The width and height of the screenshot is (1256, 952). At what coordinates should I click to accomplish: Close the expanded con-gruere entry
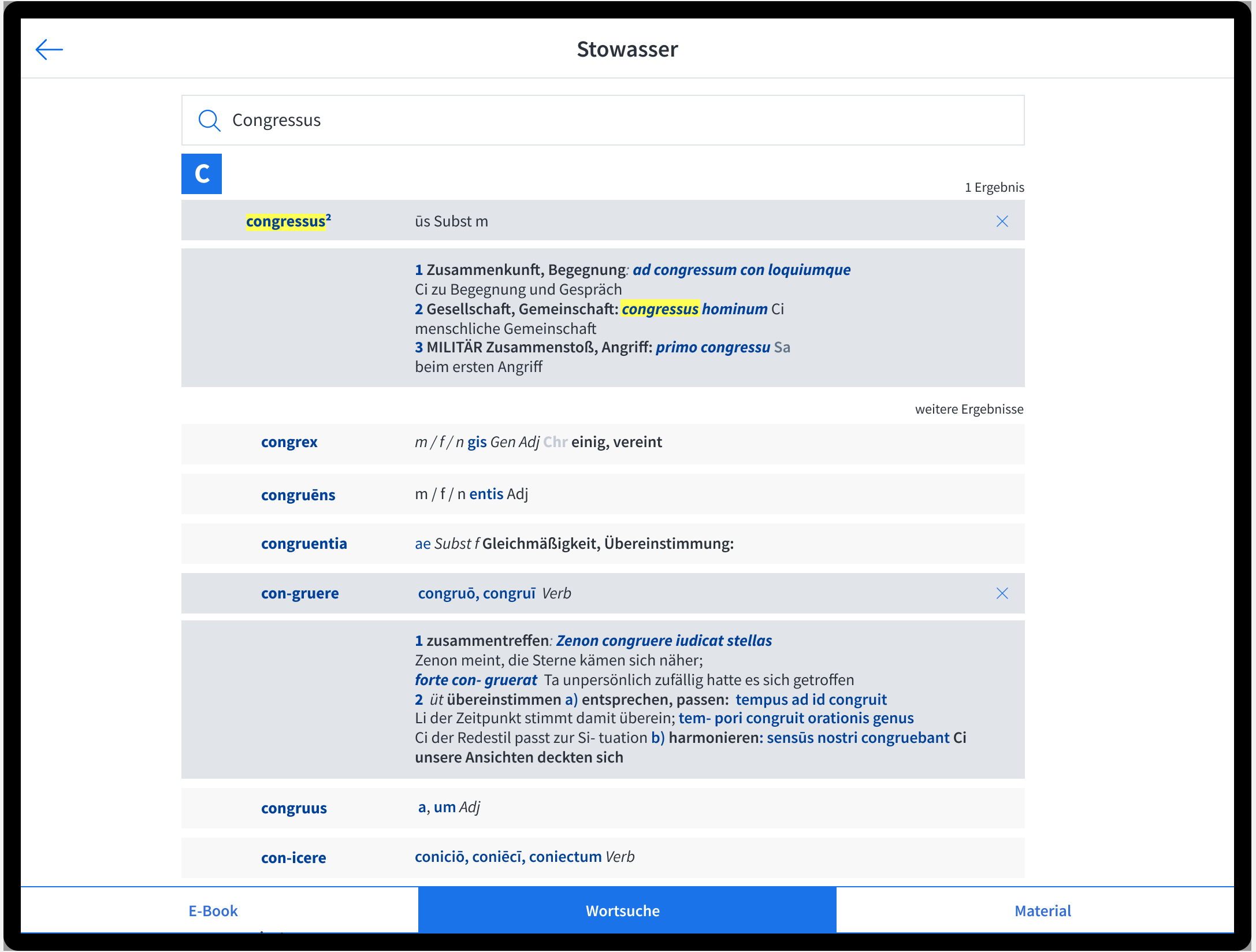(1002, 593)
